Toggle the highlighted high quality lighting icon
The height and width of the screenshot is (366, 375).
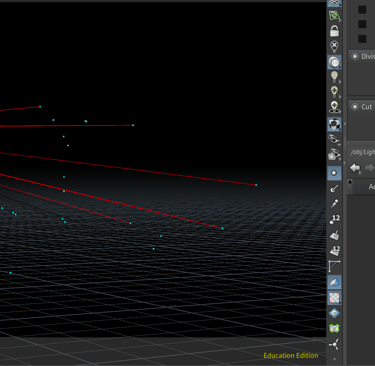334,62
